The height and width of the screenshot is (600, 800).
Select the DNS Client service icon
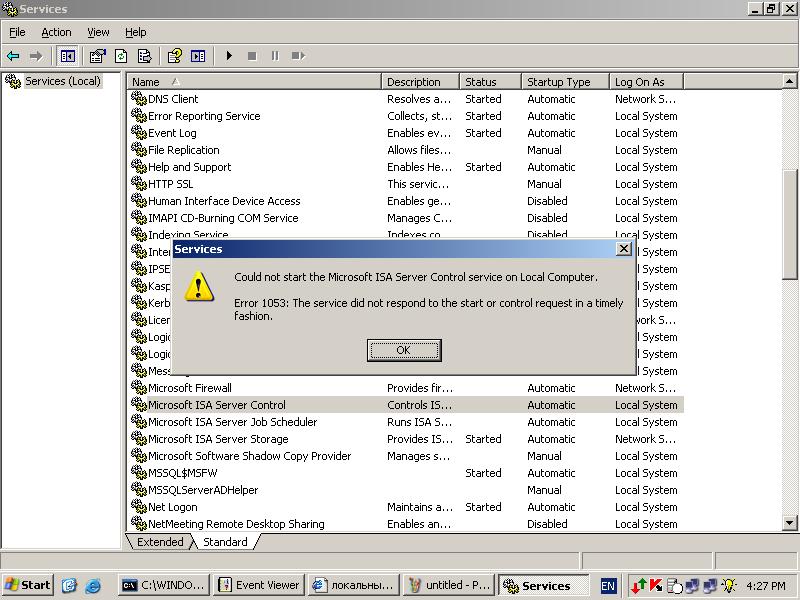pyautogui.click(x=138, y=98)
